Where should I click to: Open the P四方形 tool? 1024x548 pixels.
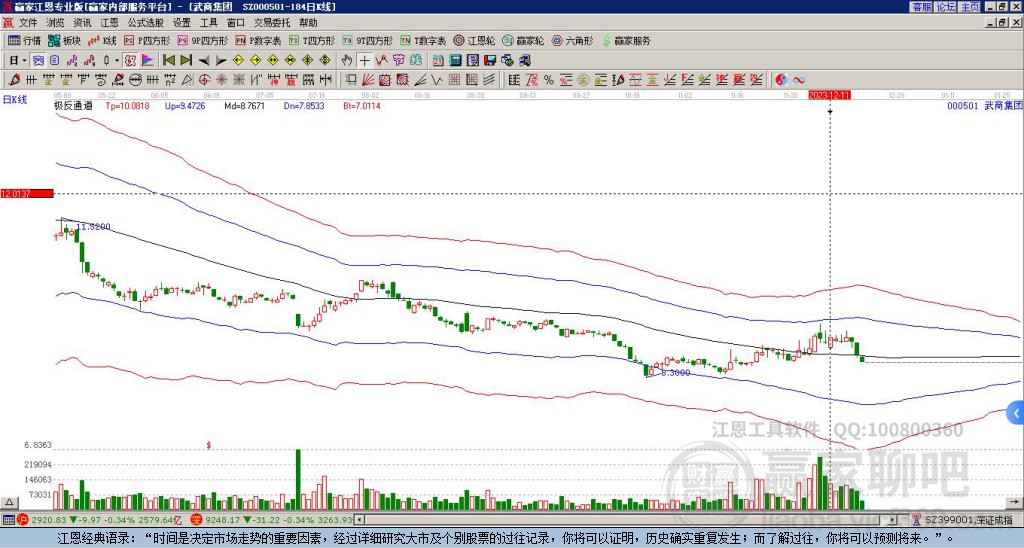pyautogui.click(x=147, y=40)
